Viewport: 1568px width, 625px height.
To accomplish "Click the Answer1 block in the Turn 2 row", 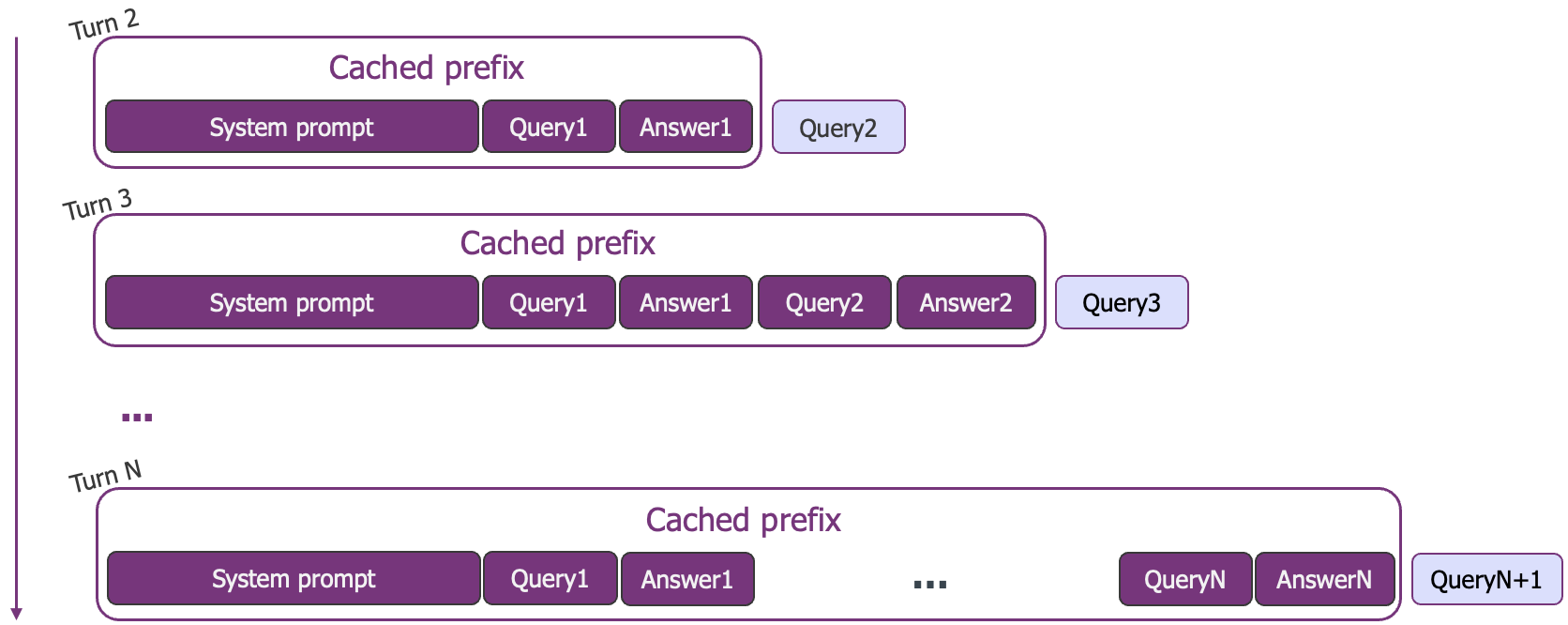I will pos(686,127).
